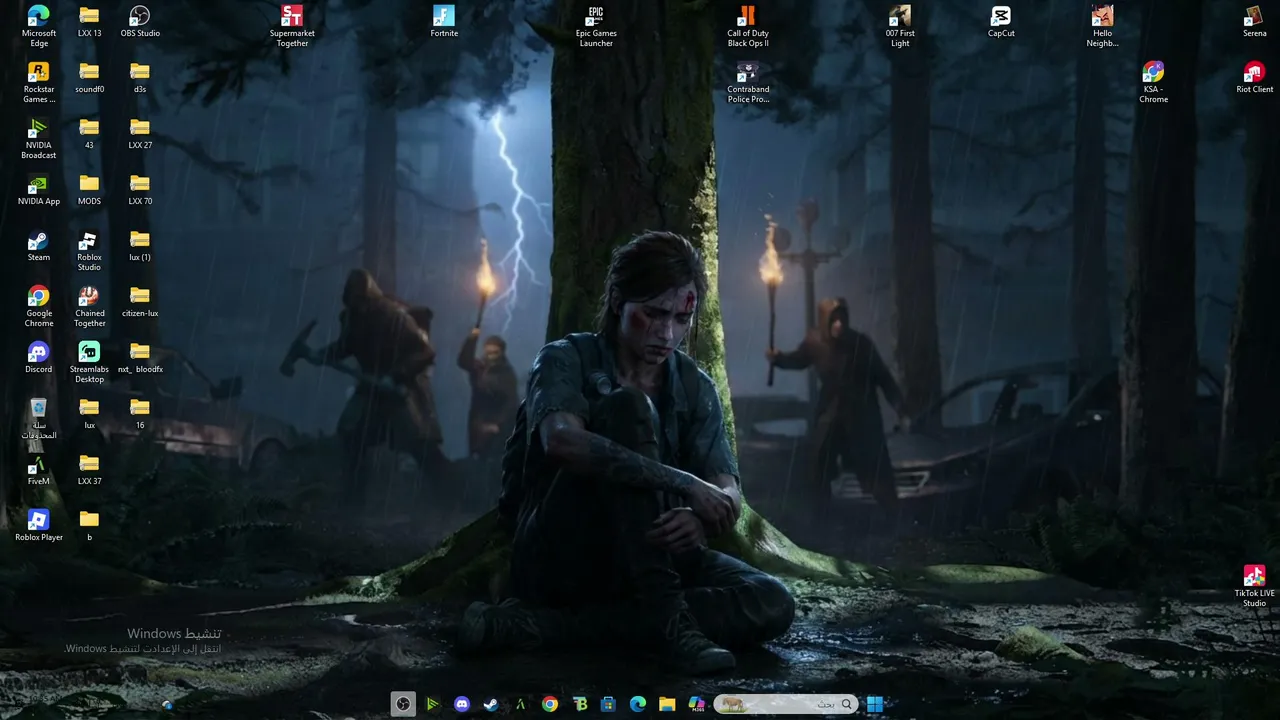Click the Google Chrome desktop shortcut
Screen dimensions: 1280x720
(39, 306)
